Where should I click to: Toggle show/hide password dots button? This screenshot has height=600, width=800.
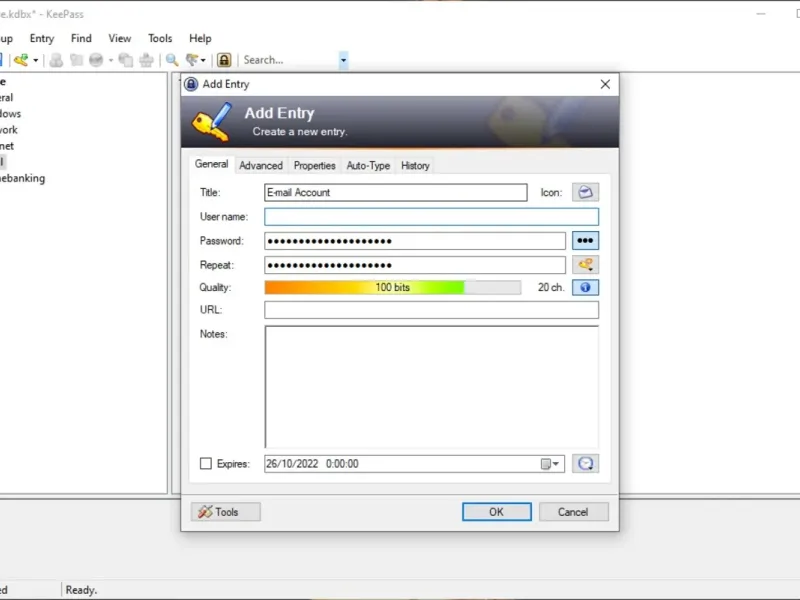click(585, 240)
